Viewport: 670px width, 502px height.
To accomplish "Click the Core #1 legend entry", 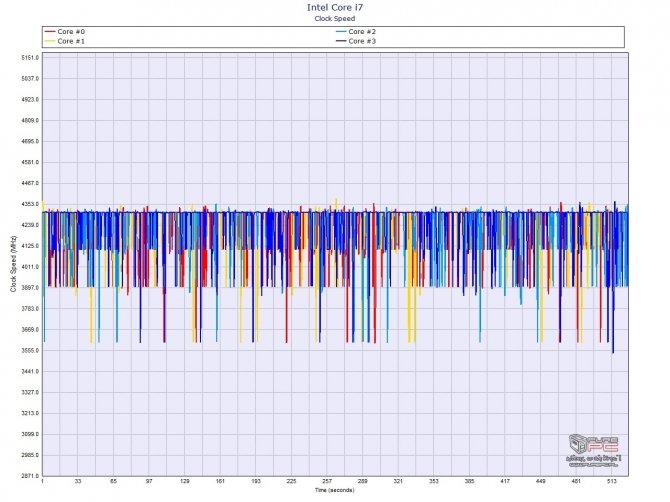I will tap(65, 41).
